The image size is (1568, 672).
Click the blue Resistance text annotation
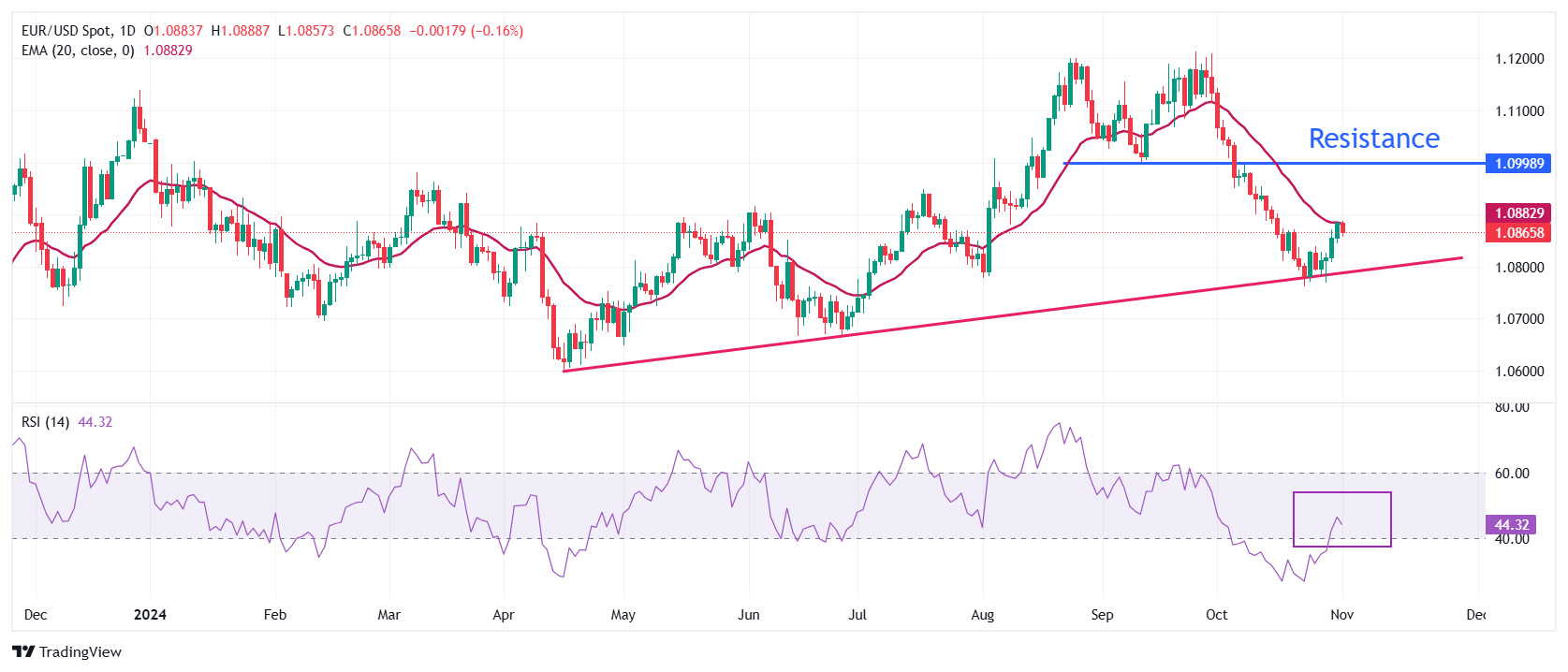(1373, 139)
